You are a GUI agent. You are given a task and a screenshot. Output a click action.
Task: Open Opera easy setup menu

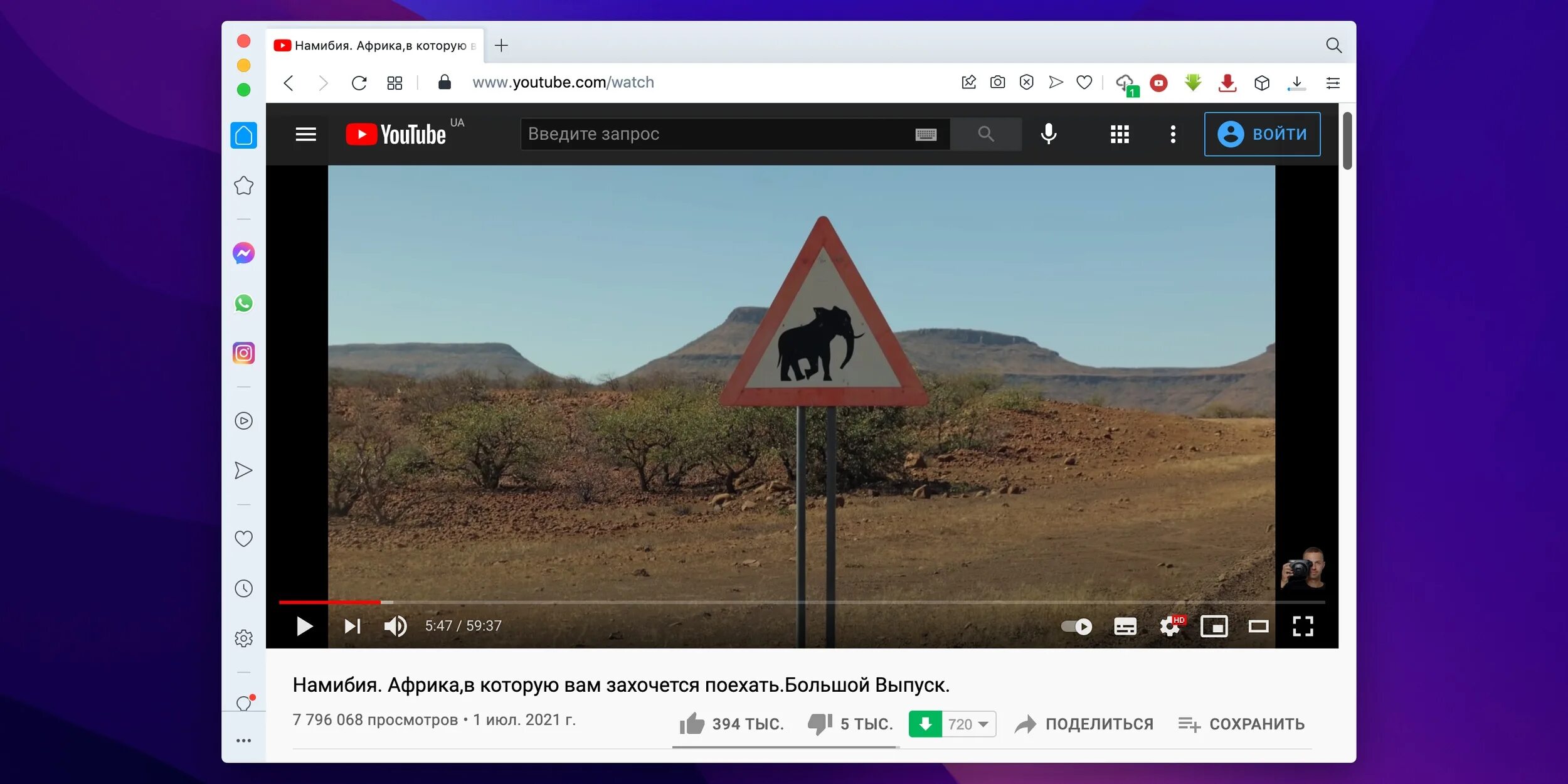point(1333,83)
